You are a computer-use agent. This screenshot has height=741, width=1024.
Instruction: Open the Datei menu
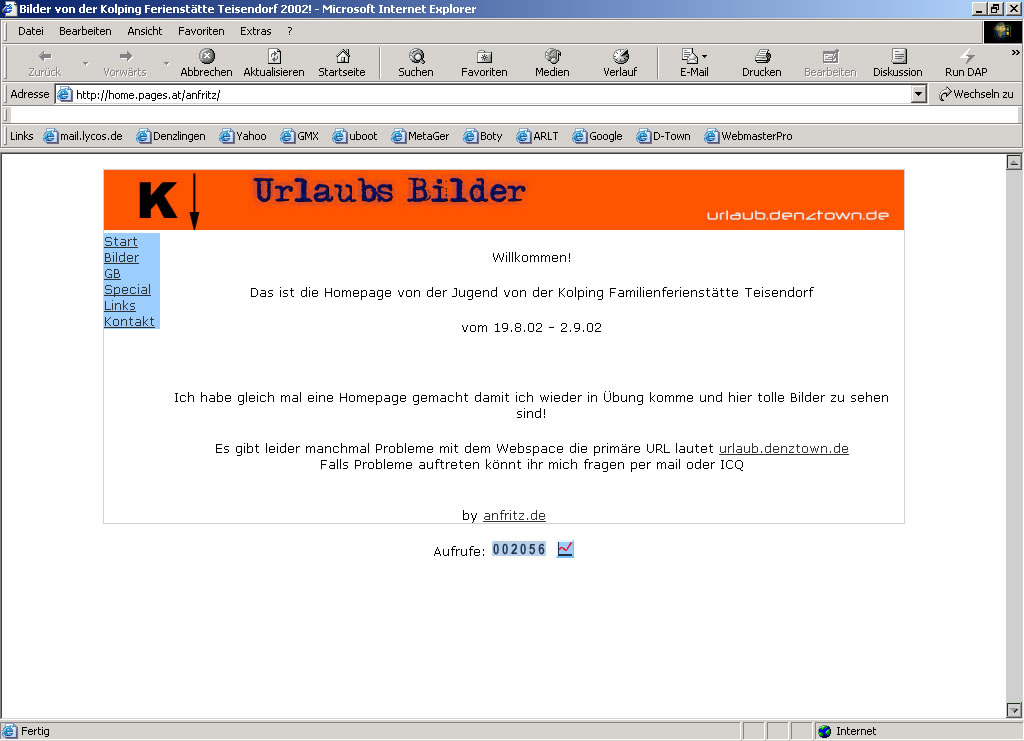coord(31,31)
